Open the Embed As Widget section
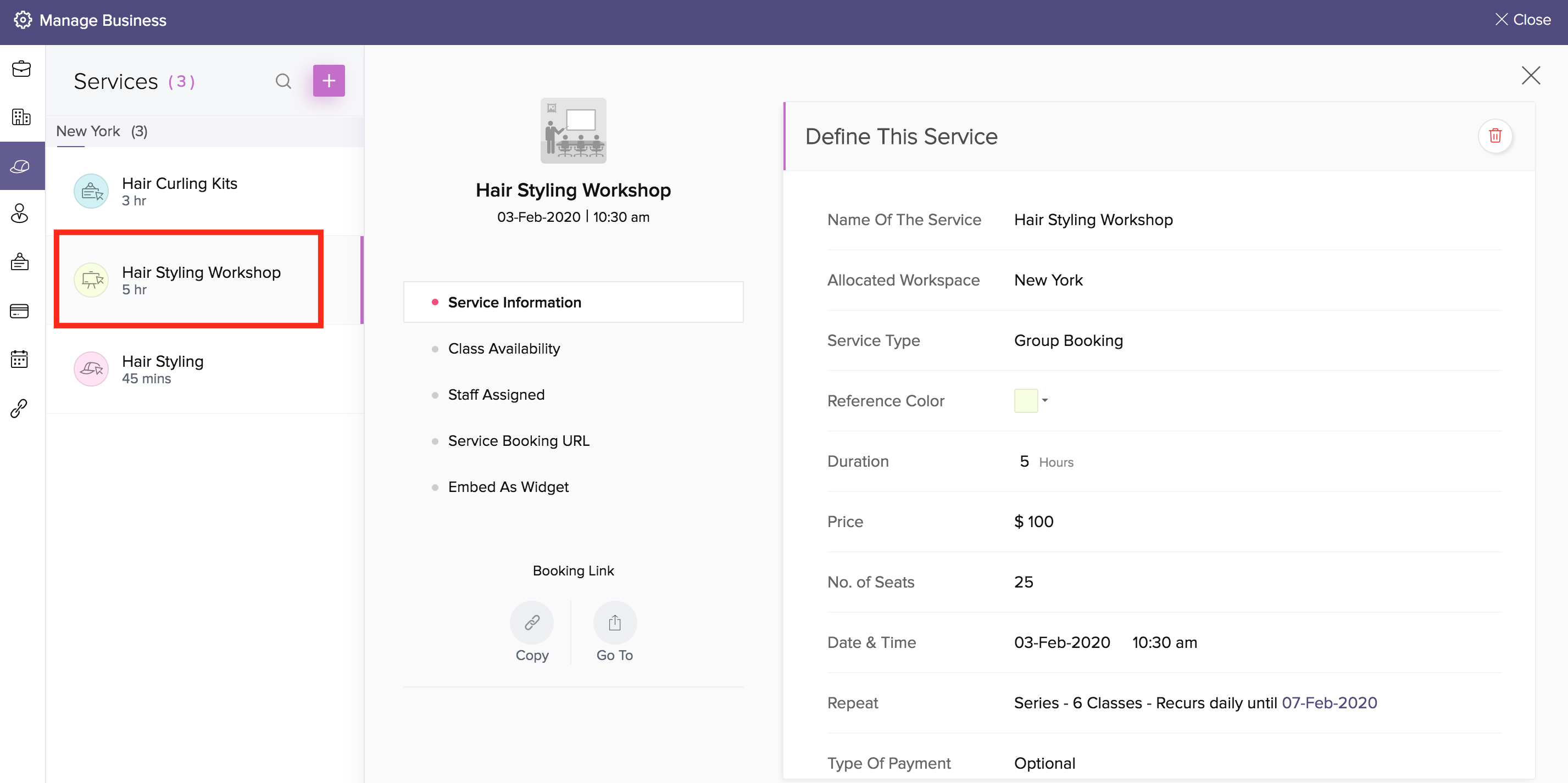The width and height of the screenshot is (1568, 783). (x=508, y=486)
